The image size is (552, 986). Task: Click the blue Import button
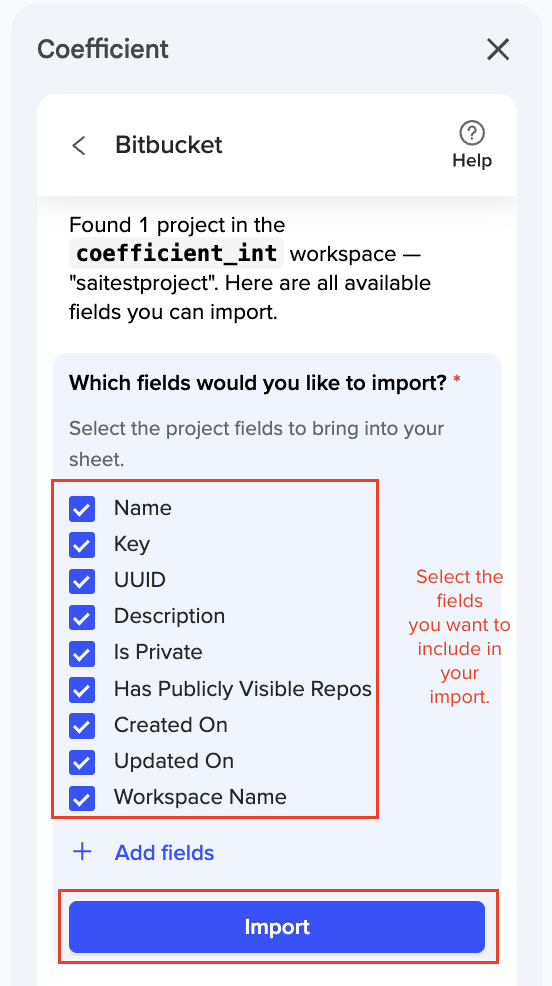click(277, 927)
